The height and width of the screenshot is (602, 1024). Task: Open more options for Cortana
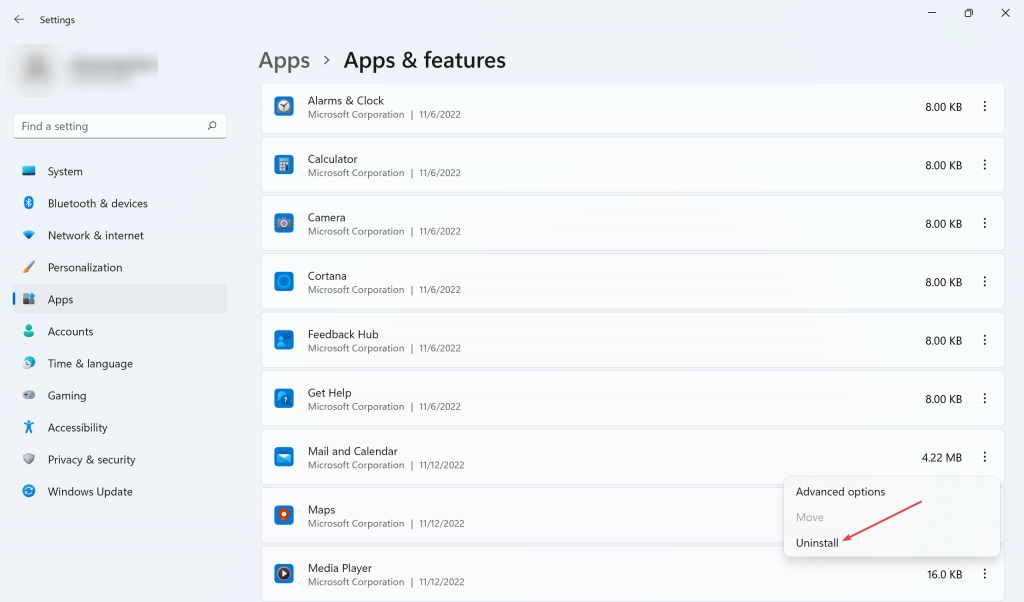pos(985,281)
